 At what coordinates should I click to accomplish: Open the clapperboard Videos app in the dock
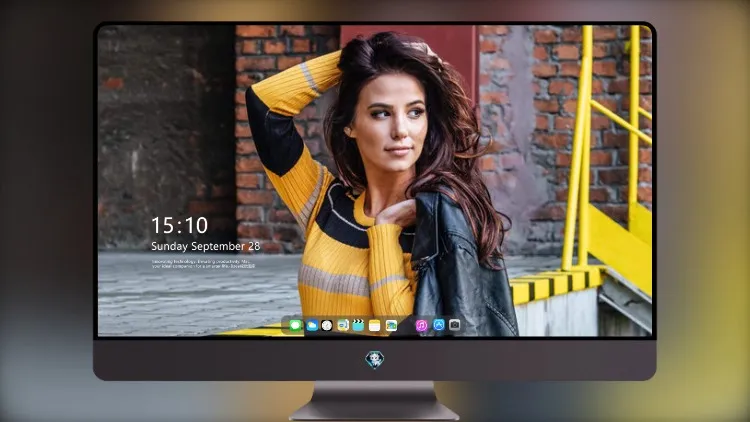tap(358, 326)
